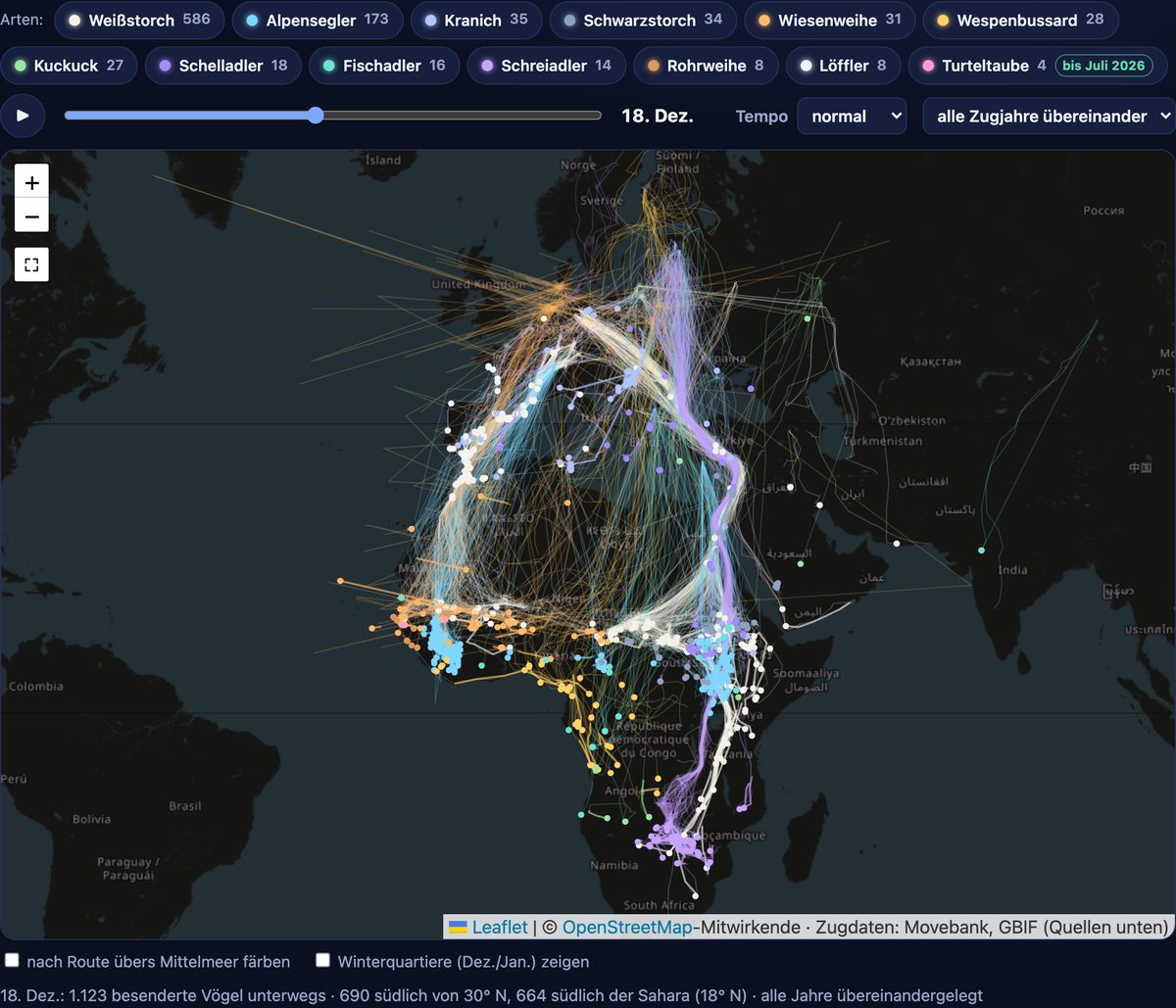This screenshot has height=1008, width=1176.
Task: Enter fullscreen map view
Action: [x=32, y=264]
